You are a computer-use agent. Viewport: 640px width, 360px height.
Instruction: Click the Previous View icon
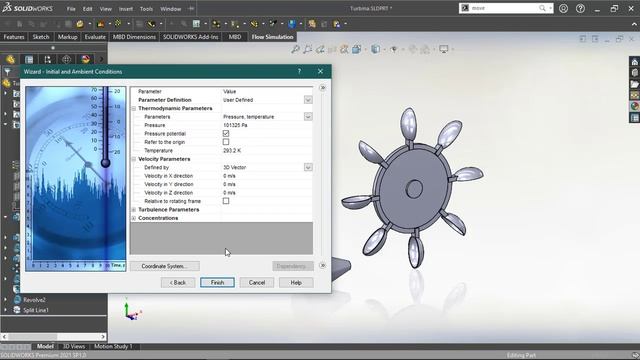tap(320, 49)
